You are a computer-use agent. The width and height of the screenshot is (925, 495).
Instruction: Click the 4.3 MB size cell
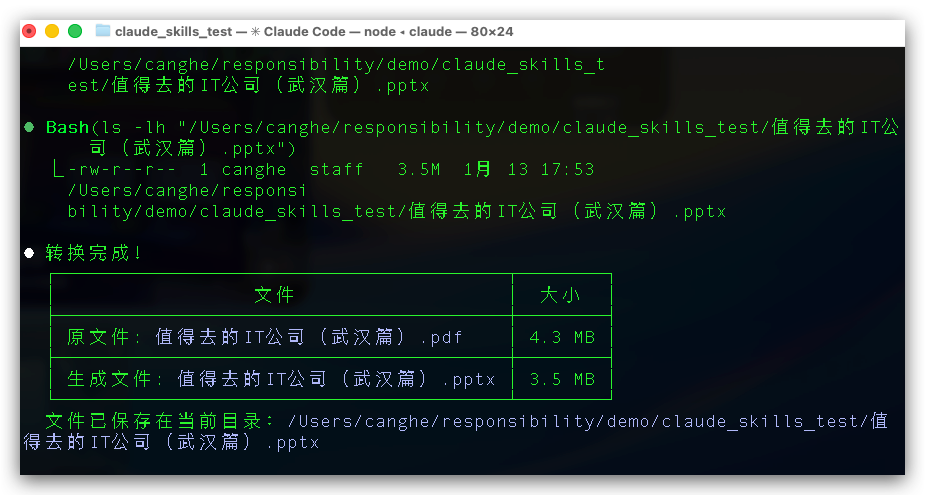point(561,337)
